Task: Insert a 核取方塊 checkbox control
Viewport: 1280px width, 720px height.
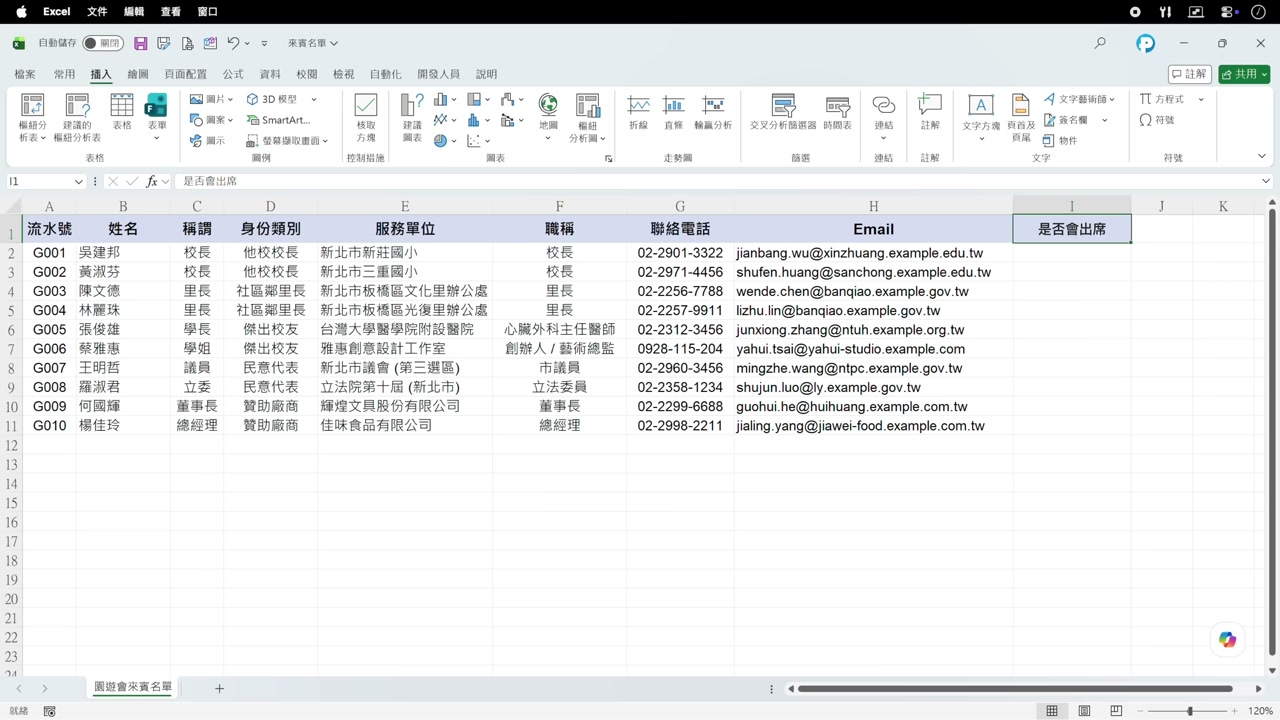Action: click(x=366, y=118)
